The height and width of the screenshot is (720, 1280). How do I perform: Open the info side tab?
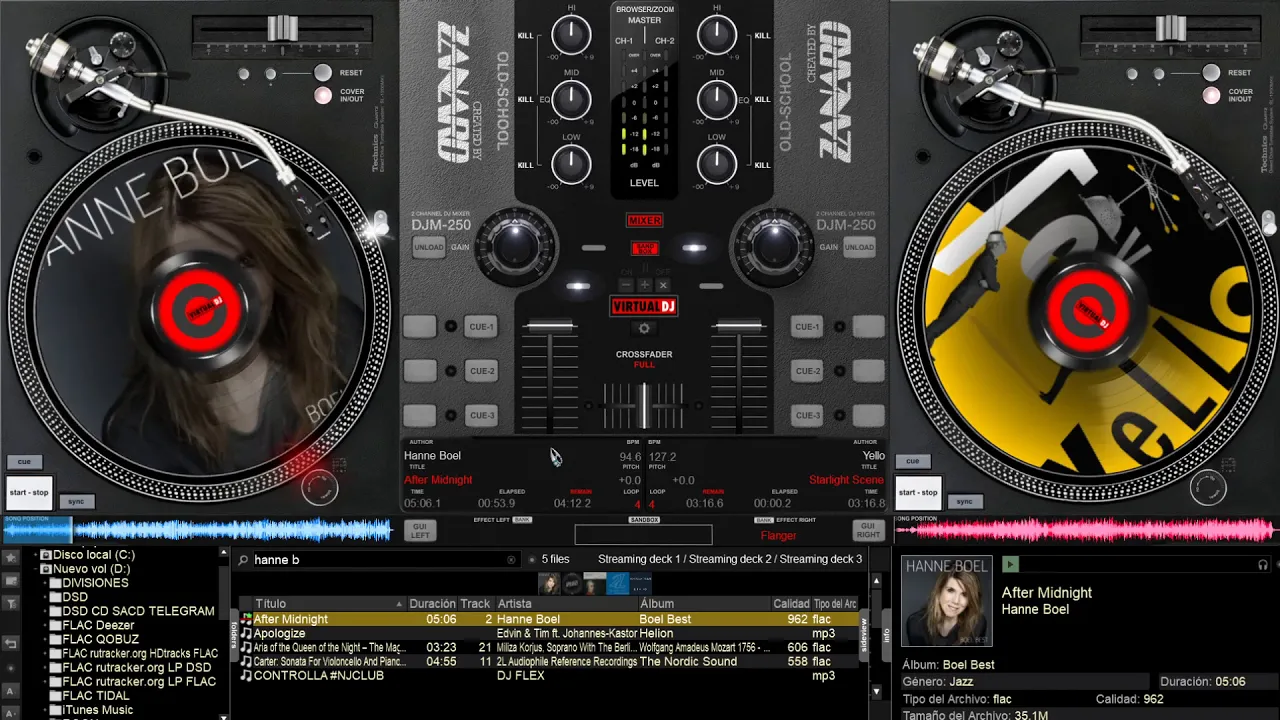886,634
